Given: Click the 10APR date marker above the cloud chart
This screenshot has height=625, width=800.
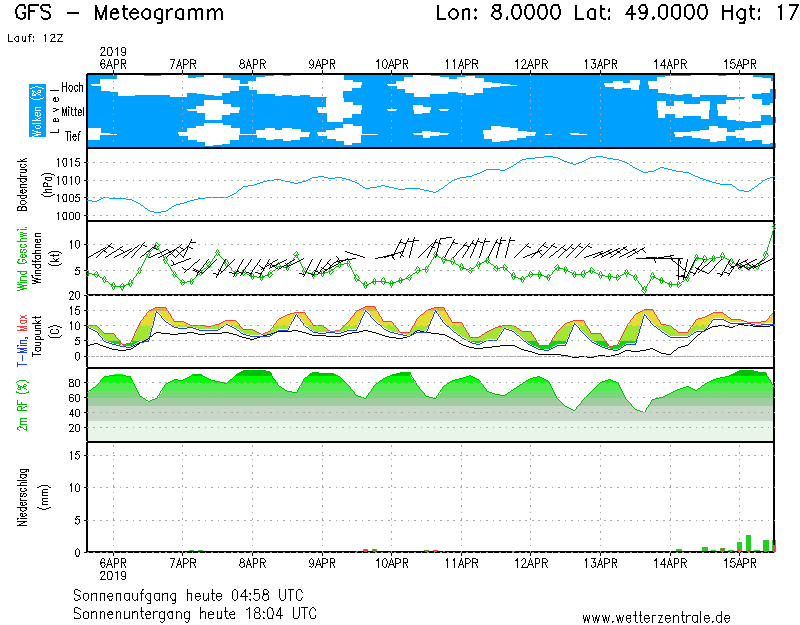Looking at the screenshot, I should coord(392,63).
